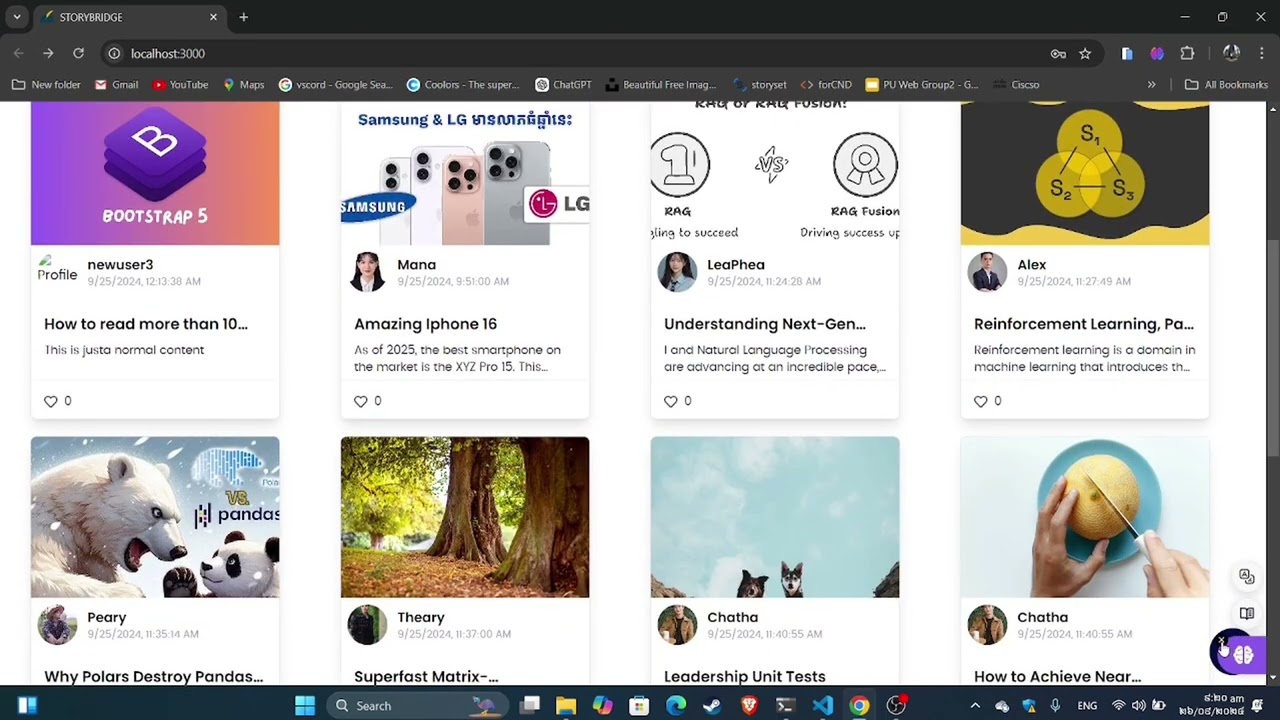The image size is (1280, 720).
Task: Click the heart under Amazing Iphone 16
Action: tap(361, 401)
